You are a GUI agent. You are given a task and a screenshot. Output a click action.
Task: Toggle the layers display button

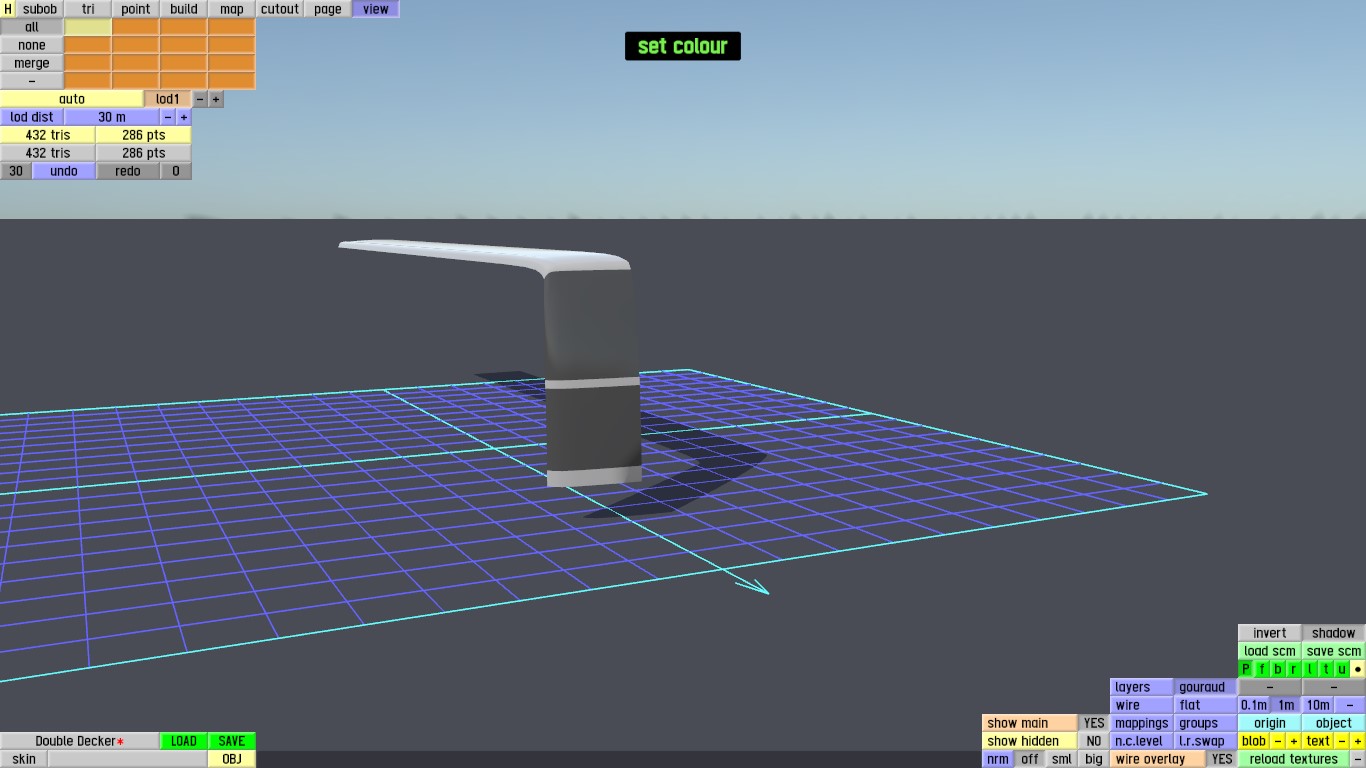[1142, 687]
